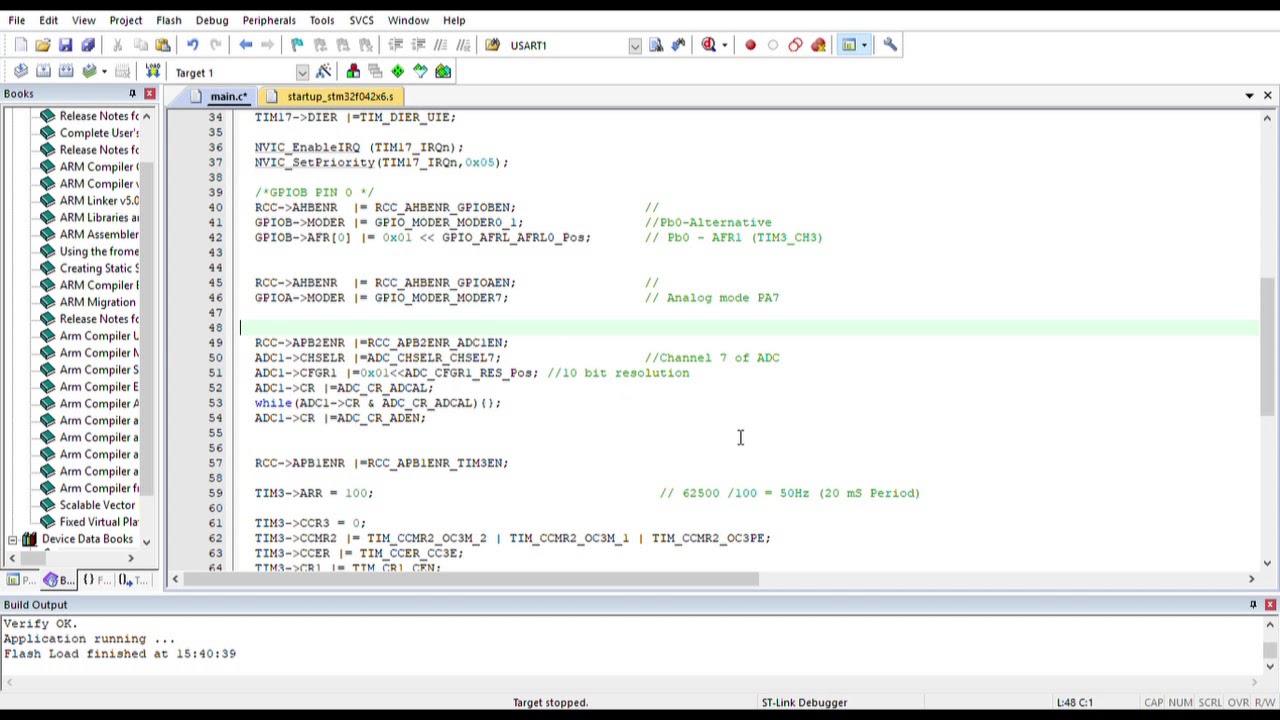Toggle auto-hide pin on Build Output panel
This screenshot has height=720, width=1280.
coord(1253,605)
